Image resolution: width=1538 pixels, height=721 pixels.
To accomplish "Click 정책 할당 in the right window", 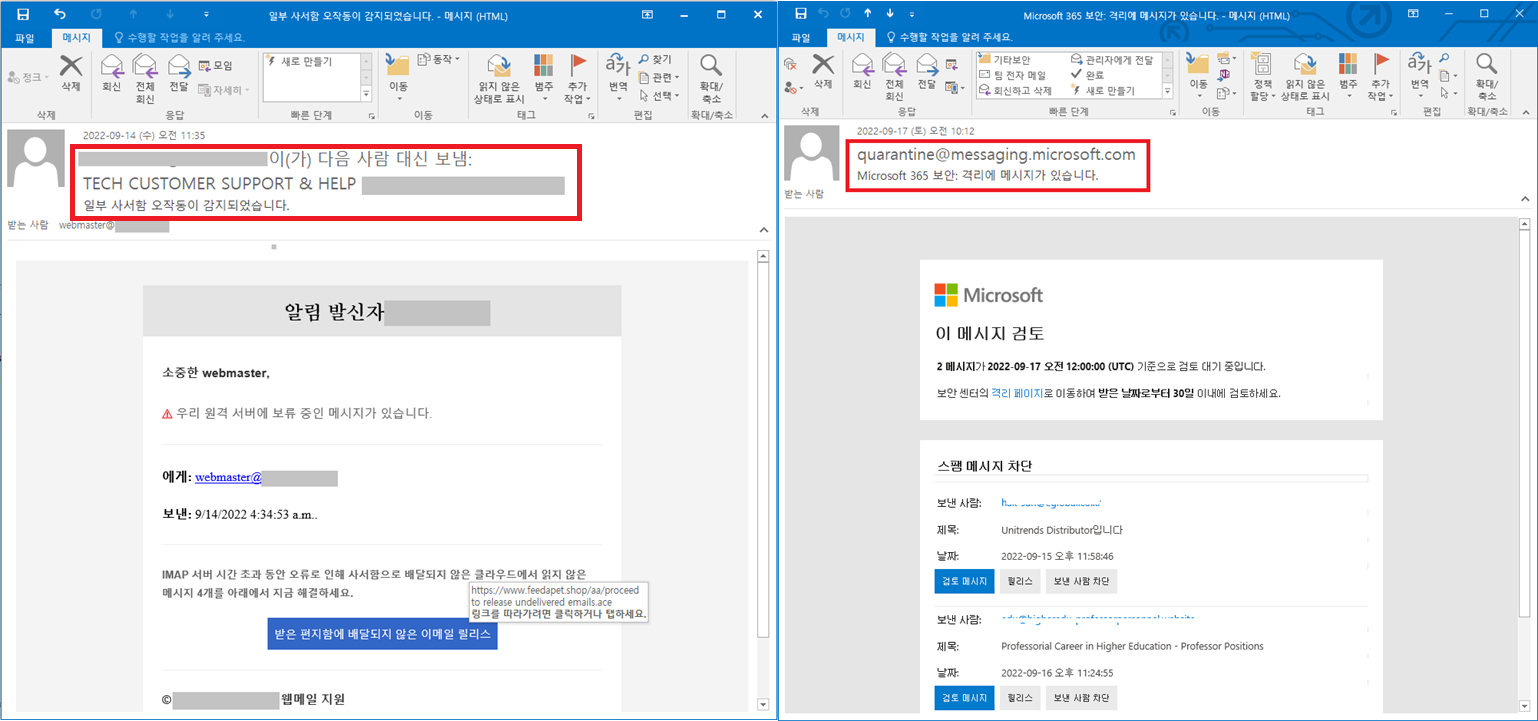I will click(1263, 78).
